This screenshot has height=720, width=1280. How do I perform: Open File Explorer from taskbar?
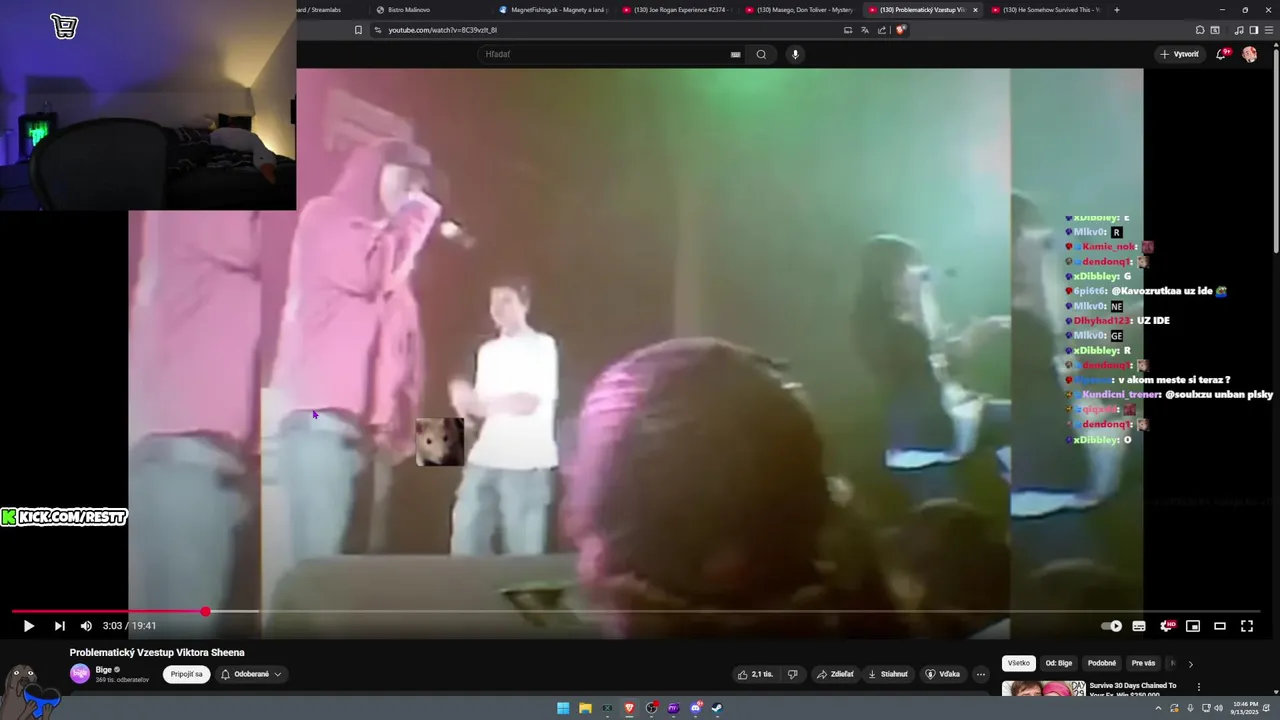(585, 708)
